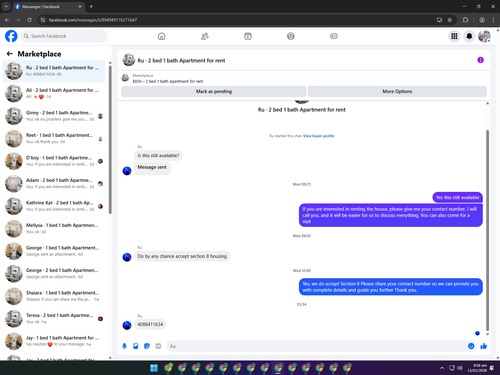Open the taskbar clock and date
Screen dimensions: 500x375
[477, 368]
